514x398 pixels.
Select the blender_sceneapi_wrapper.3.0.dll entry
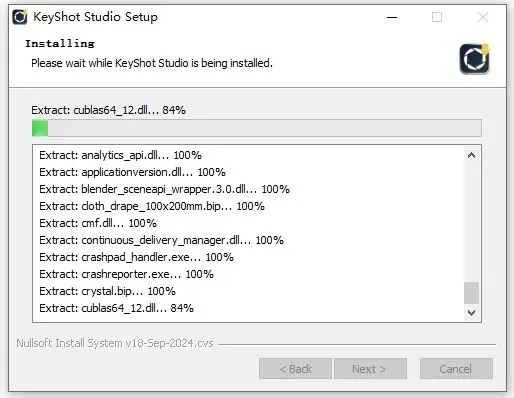tap(164, 189)
